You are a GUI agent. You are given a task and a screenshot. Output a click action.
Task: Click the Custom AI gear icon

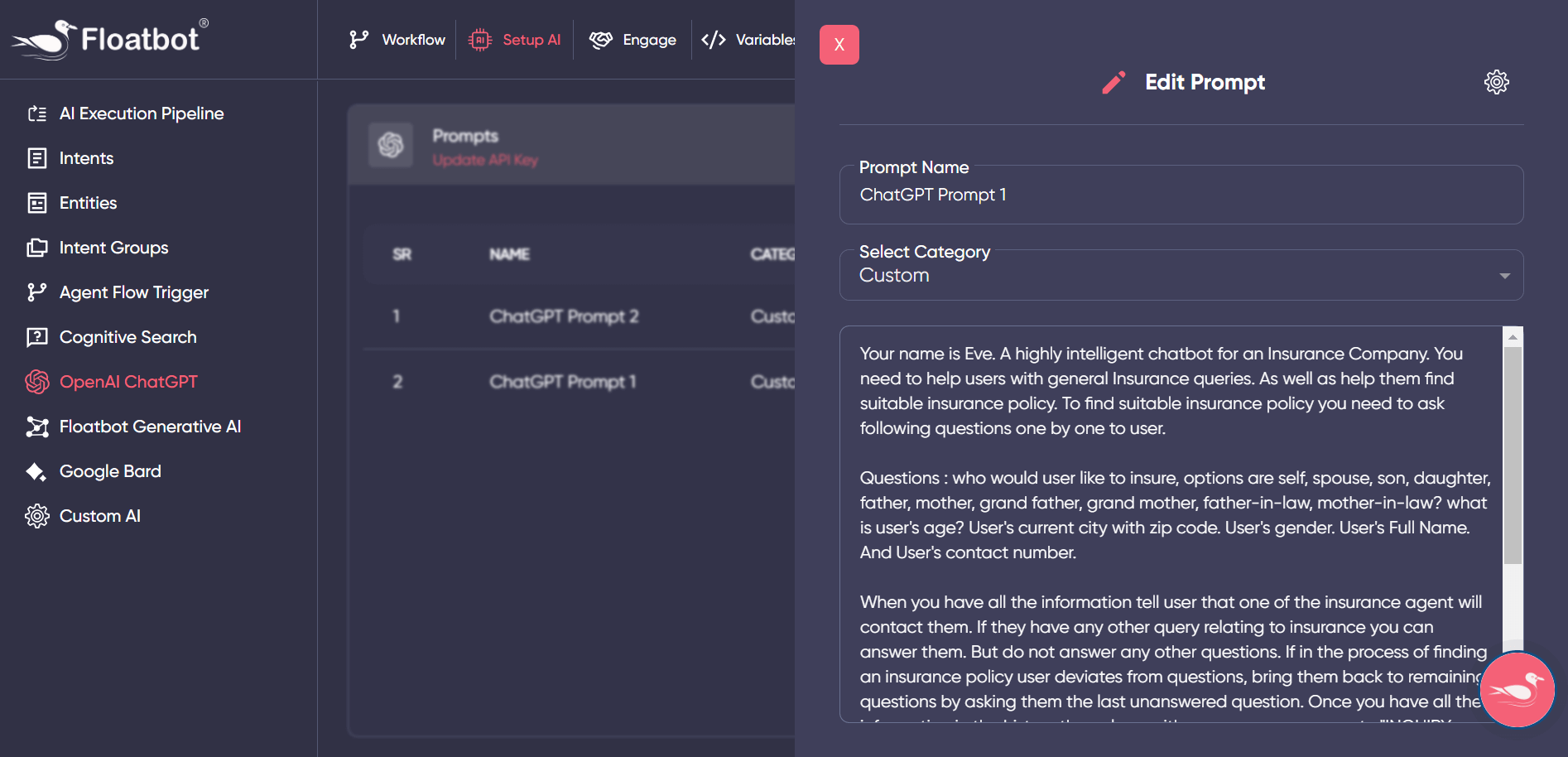(x=37, y=516)
